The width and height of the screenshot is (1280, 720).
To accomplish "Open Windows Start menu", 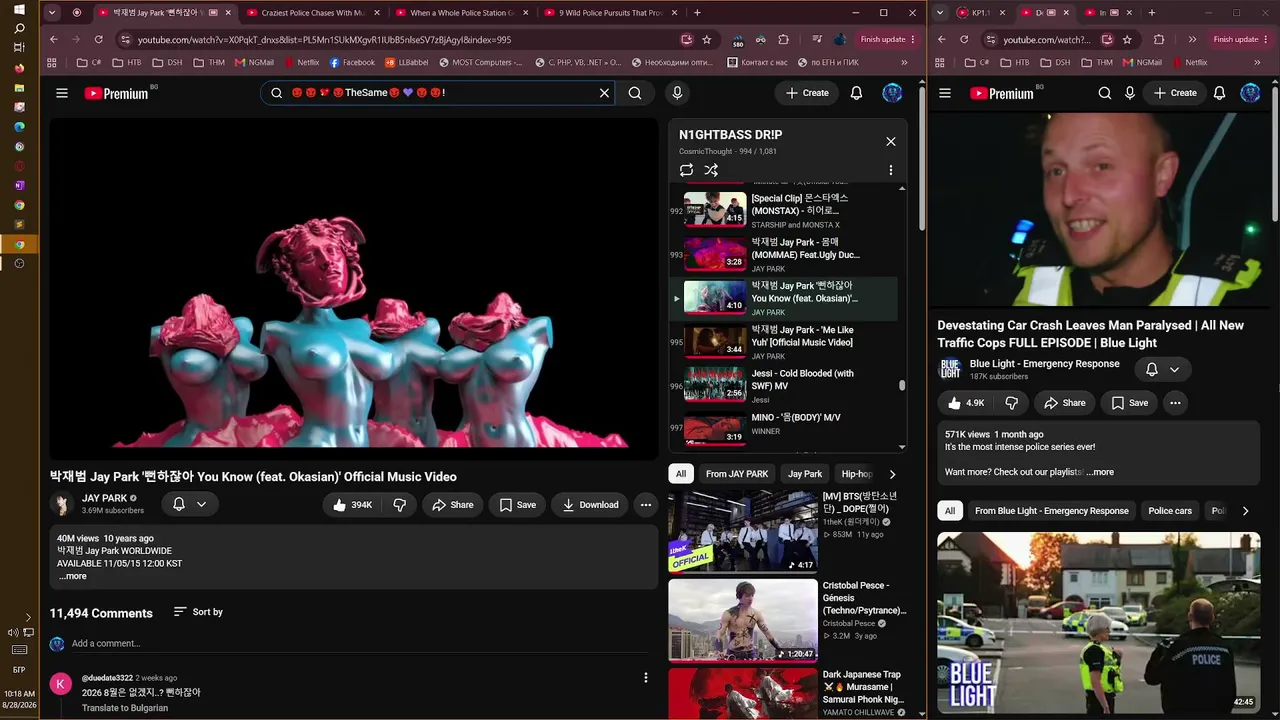I will (x=19, y=9).
